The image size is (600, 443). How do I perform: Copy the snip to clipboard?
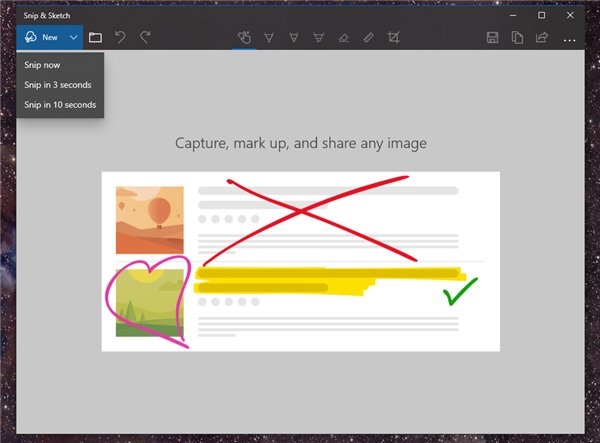click(x=517, y=38)
